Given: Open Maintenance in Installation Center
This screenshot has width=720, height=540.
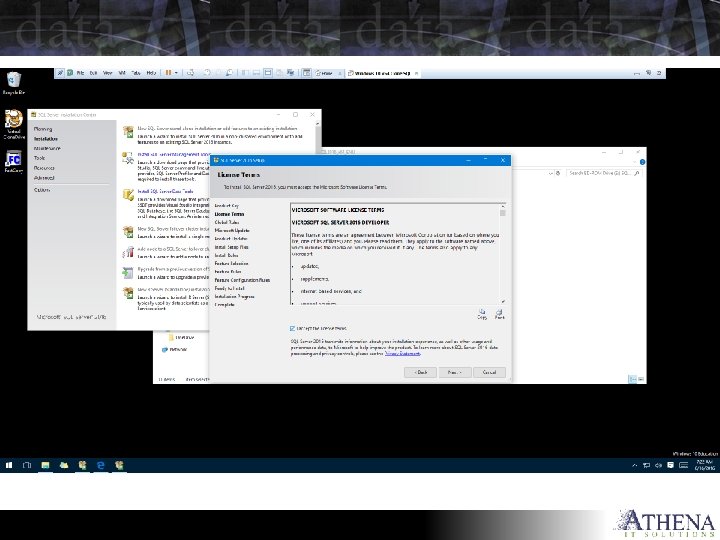Looking at the screenshot, I should click(x=47, y=148).
